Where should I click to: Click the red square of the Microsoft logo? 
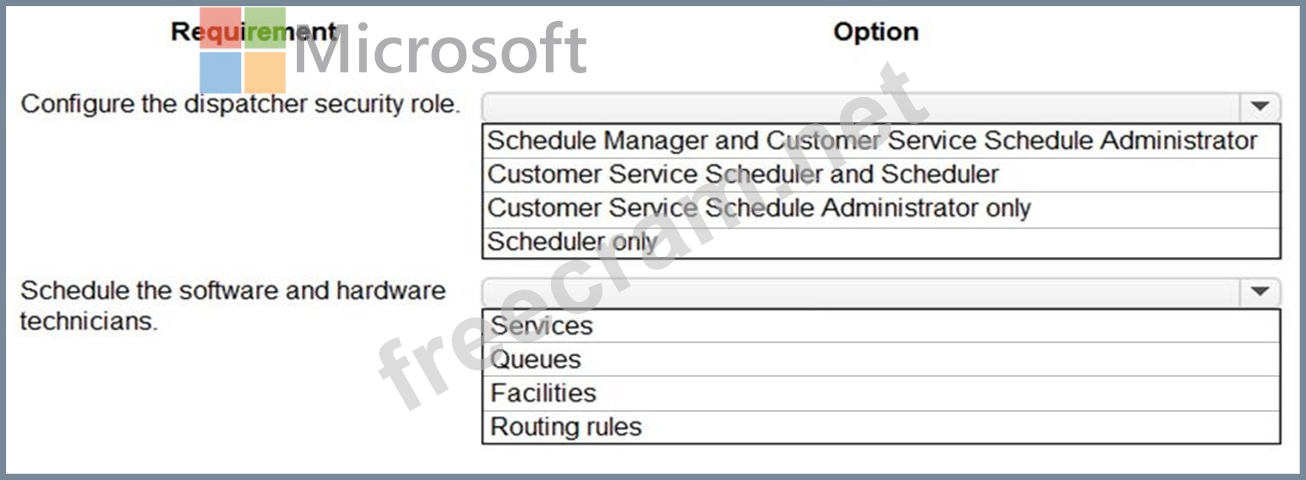tap(220, 28)
